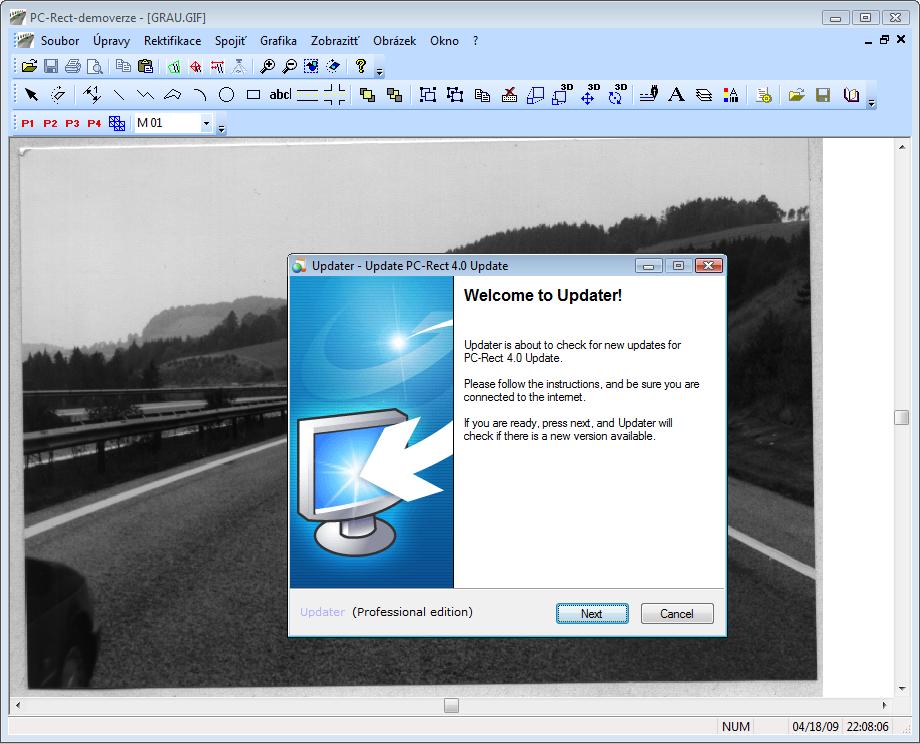Select the closed polygon drawing tool
Image resolution: width=920 pixels, height=744 pixels.
172,94
